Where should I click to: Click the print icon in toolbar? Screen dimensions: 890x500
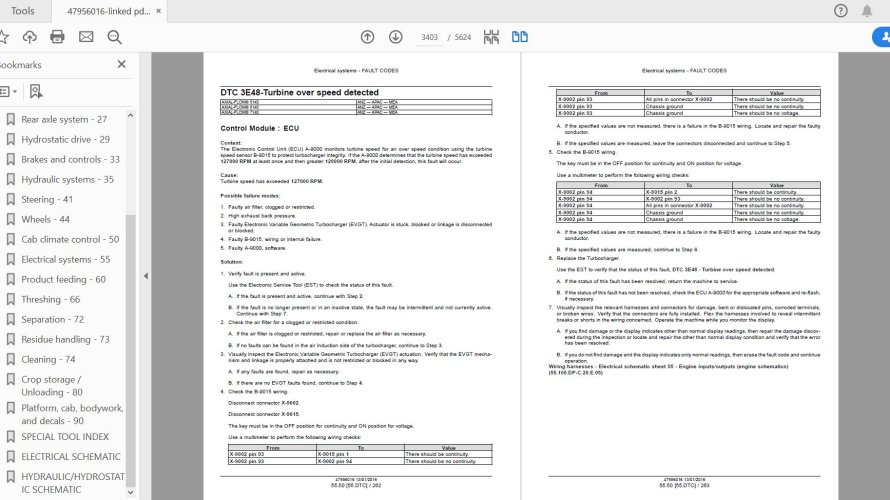click(57, 37)
